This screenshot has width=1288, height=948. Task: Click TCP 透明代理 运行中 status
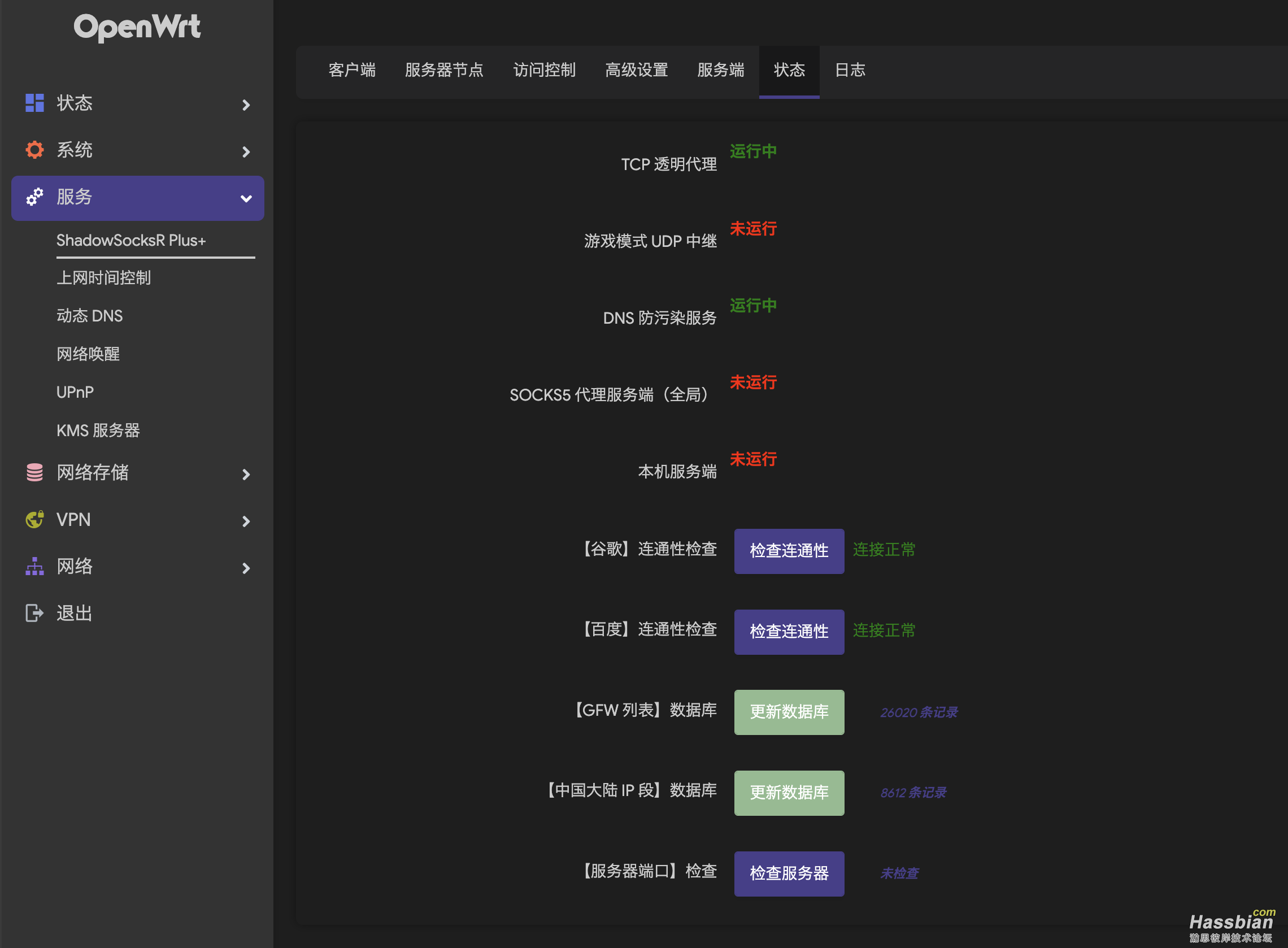tap(753, 151)
